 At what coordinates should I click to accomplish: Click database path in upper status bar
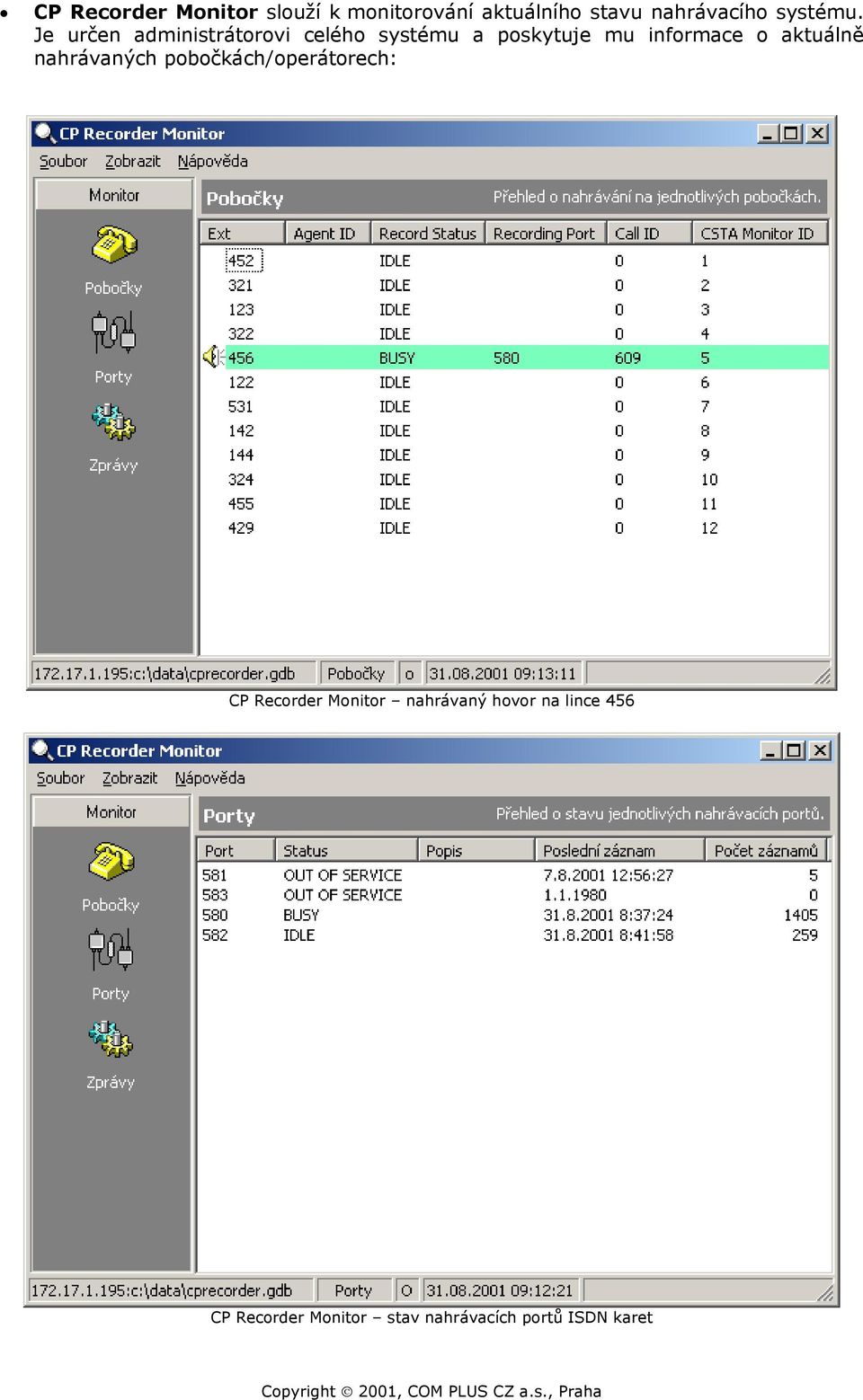coord(174,674)
